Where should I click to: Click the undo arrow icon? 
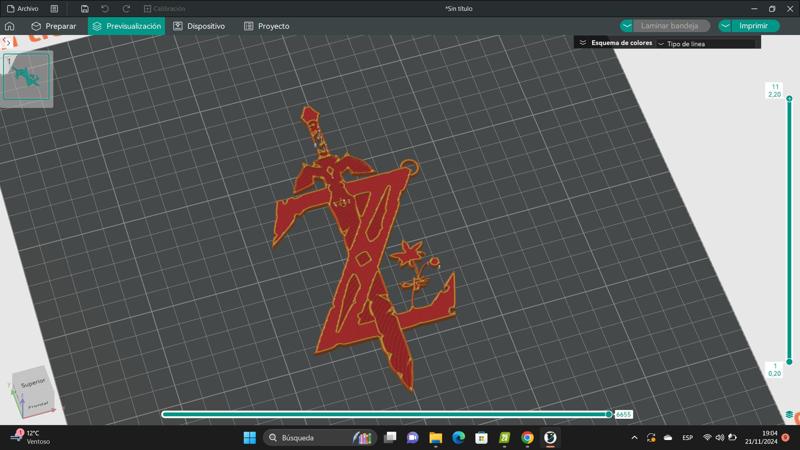click(105, 9)
